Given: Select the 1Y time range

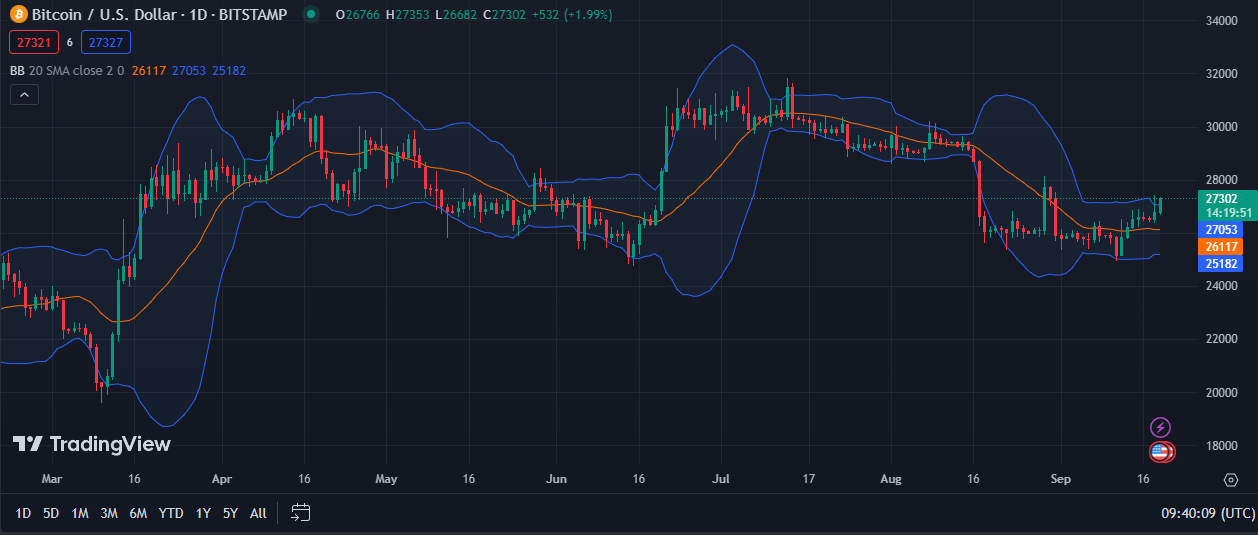Looking at the screenshot, I should point(203,513).
